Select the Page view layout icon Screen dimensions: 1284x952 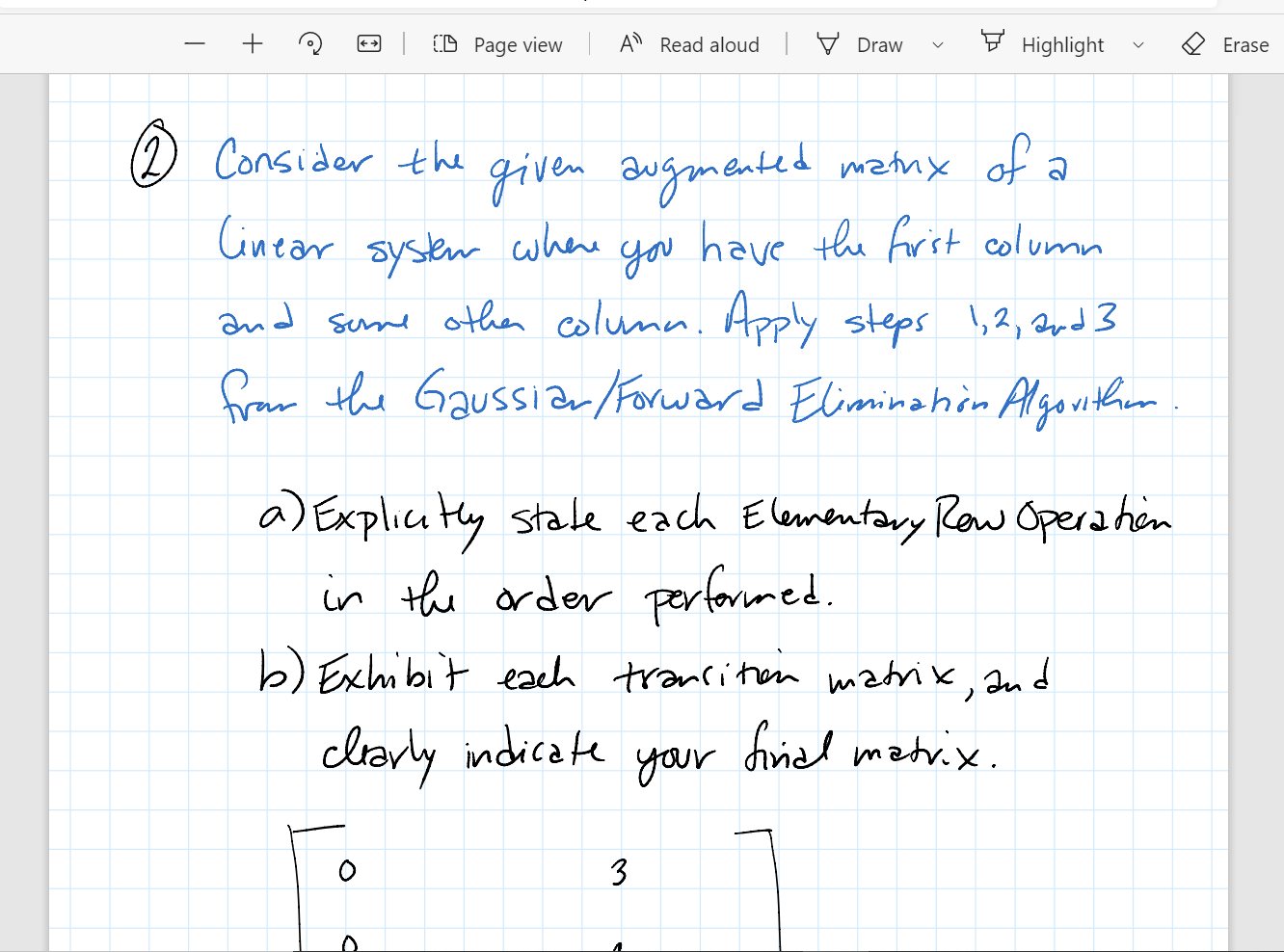pos(443,43)
